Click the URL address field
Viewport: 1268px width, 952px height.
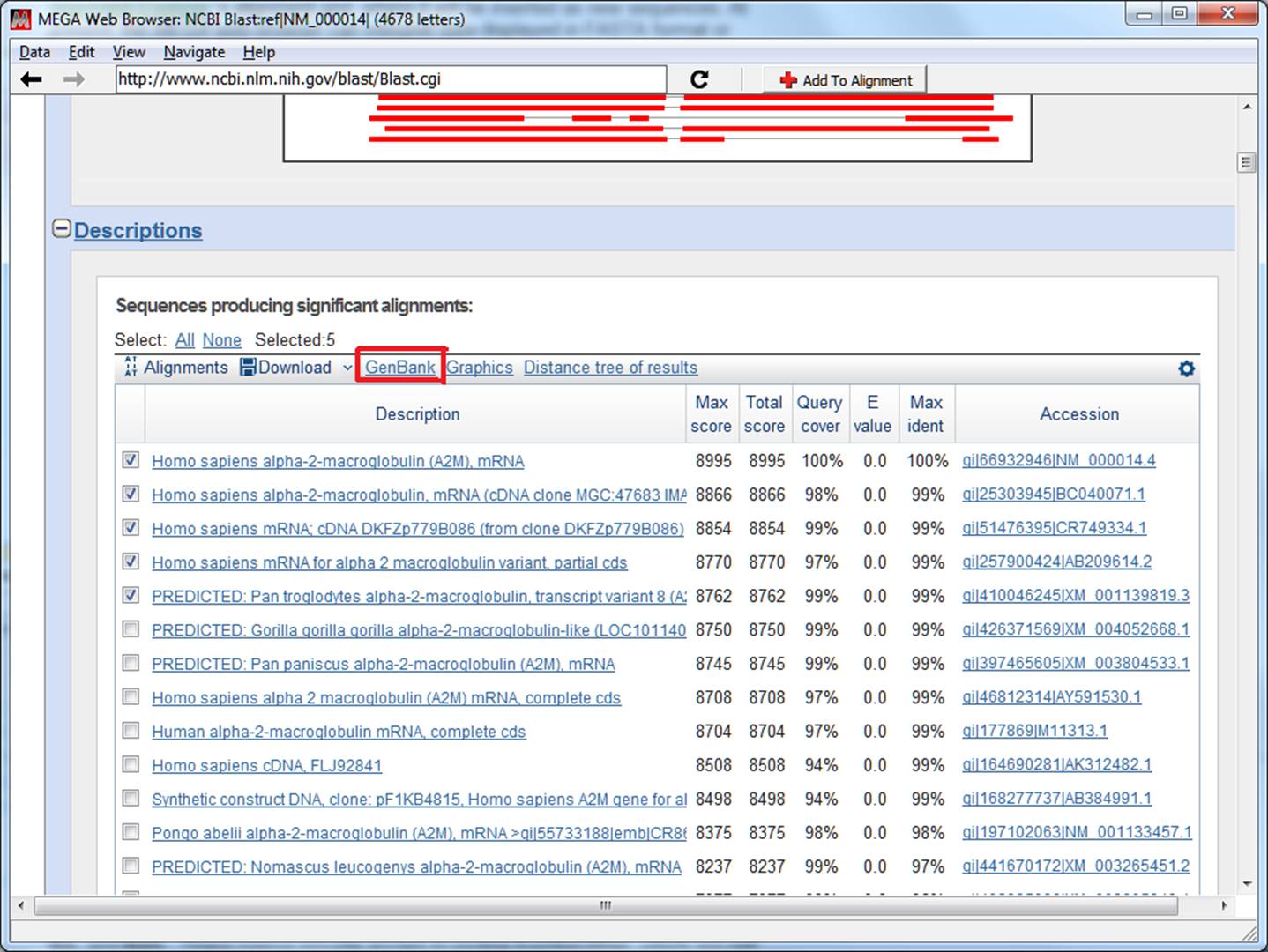(391, 79)
